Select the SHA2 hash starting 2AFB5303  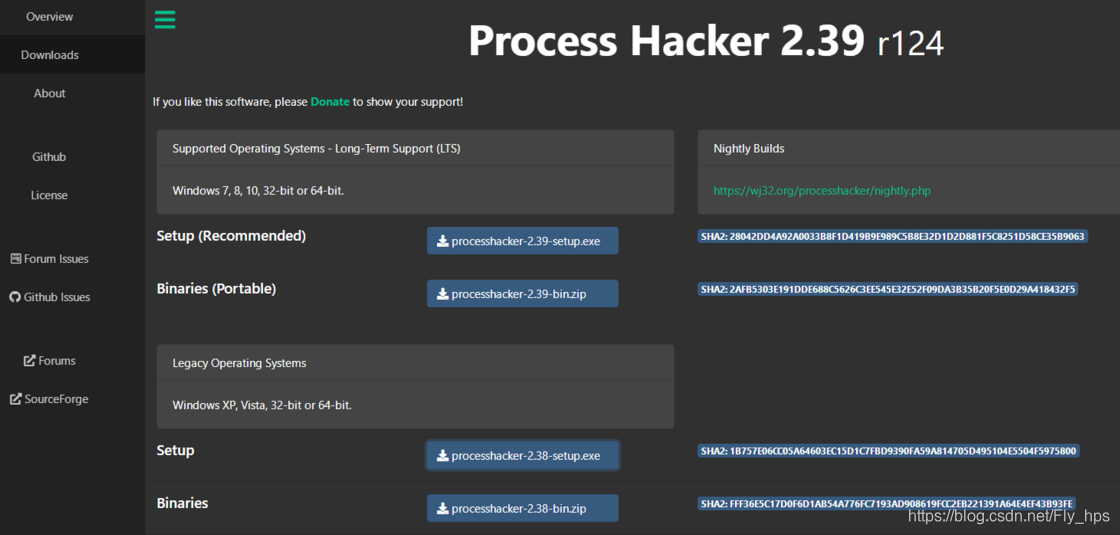[889, 289]
